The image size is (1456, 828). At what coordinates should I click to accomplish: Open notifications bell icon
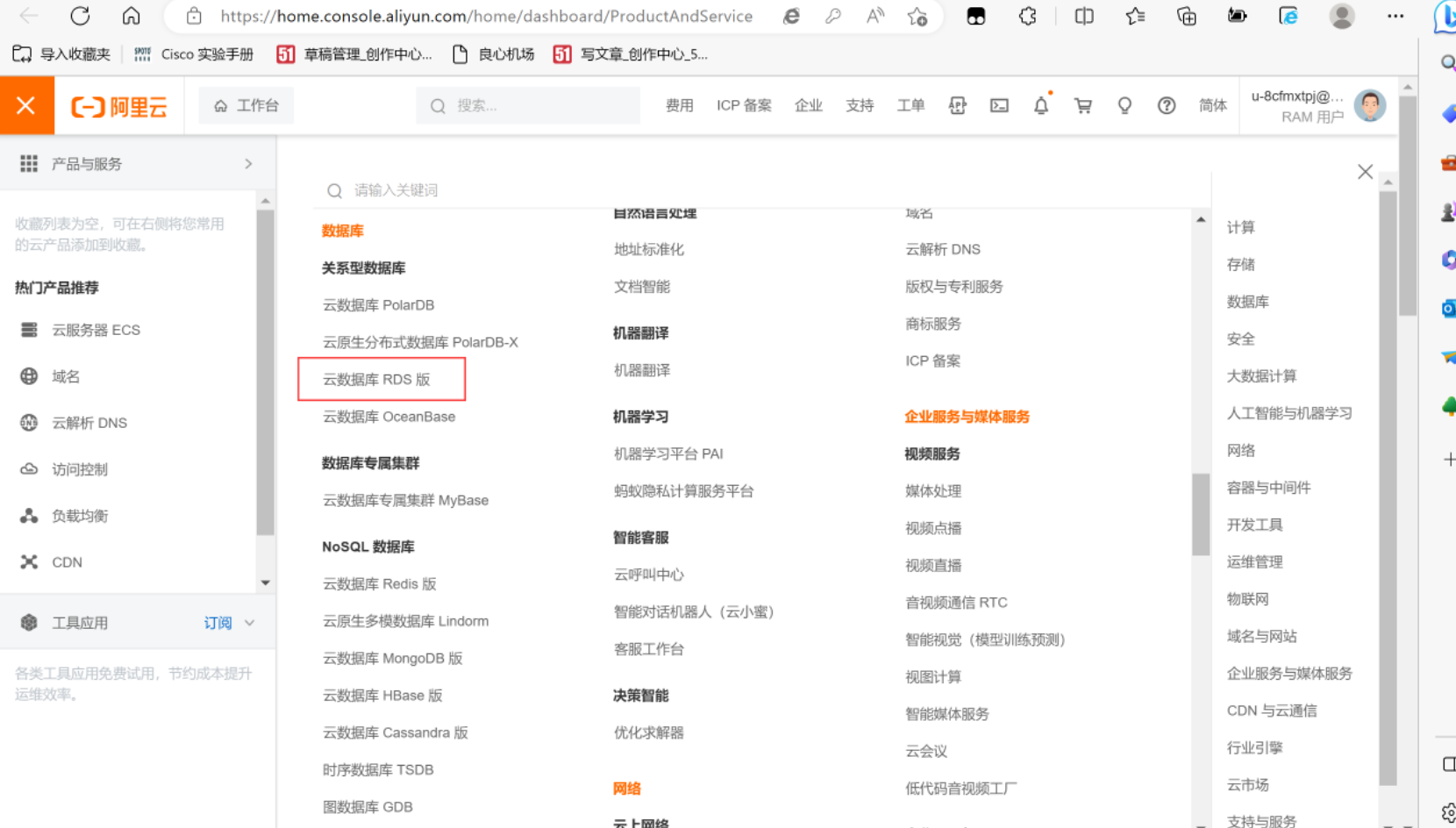pyautogui.click(x=1041, y=105)
